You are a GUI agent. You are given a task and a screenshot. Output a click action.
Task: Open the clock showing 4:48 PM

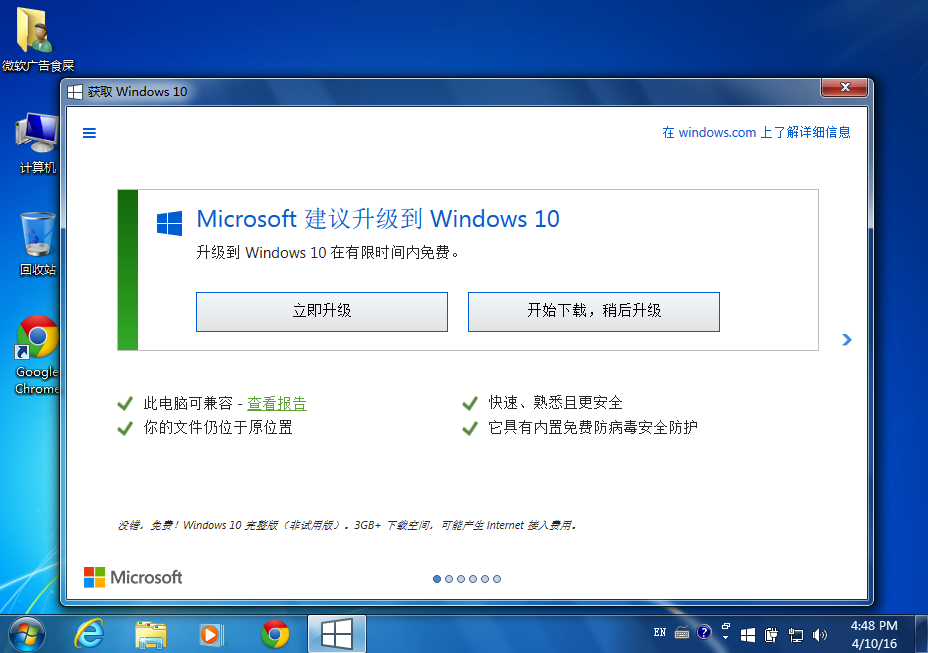click(x=874, y=634)
